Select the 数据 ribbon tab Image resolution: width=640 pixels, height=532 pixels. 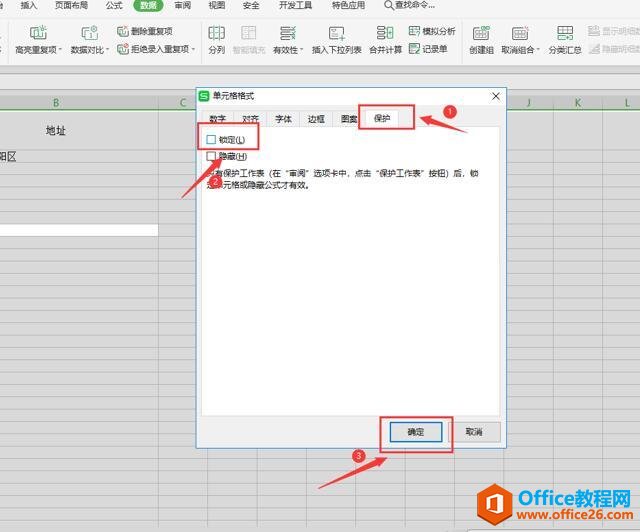pos(148,5)
